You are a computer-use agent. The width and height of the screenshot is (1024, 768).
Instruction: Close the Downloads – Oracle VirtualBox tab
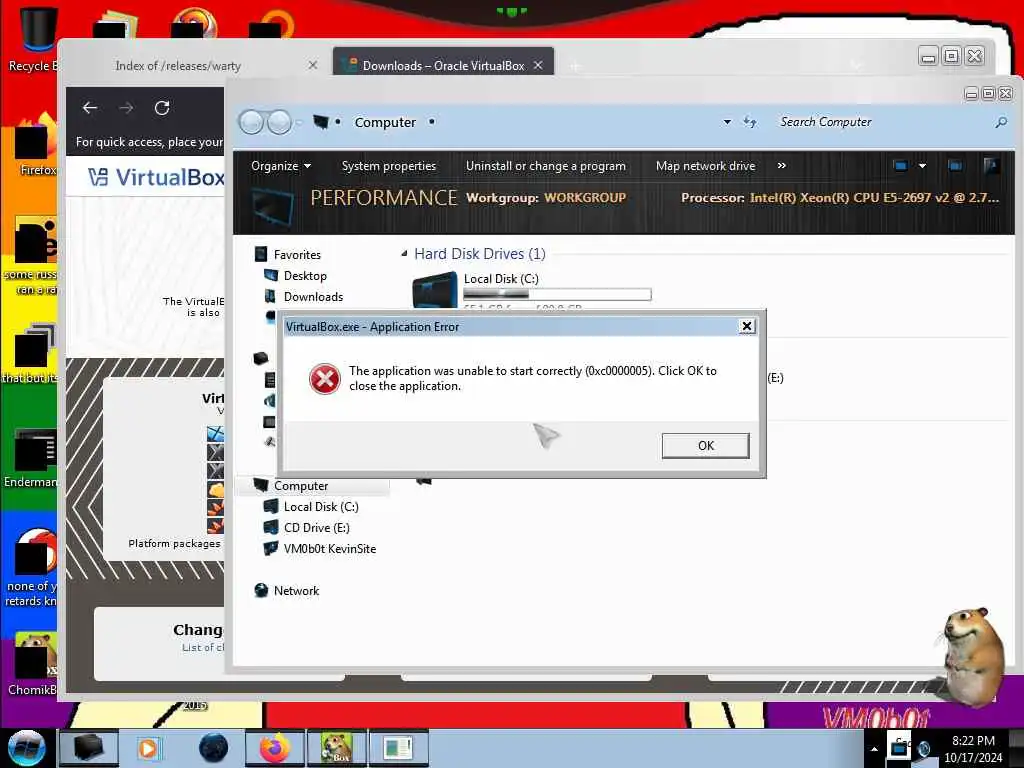coord(538,65)
